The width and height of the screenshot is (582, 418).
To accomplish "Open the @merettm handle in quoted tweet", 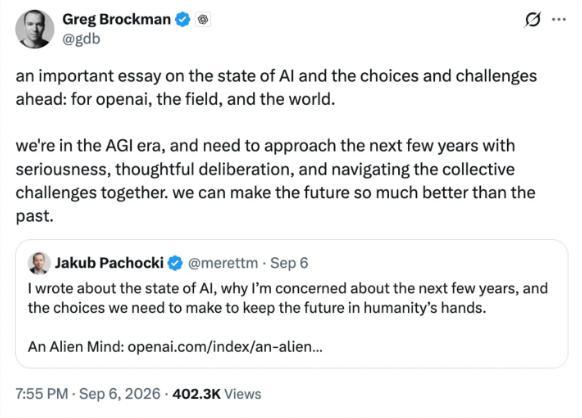I will [x=223, y=263].
